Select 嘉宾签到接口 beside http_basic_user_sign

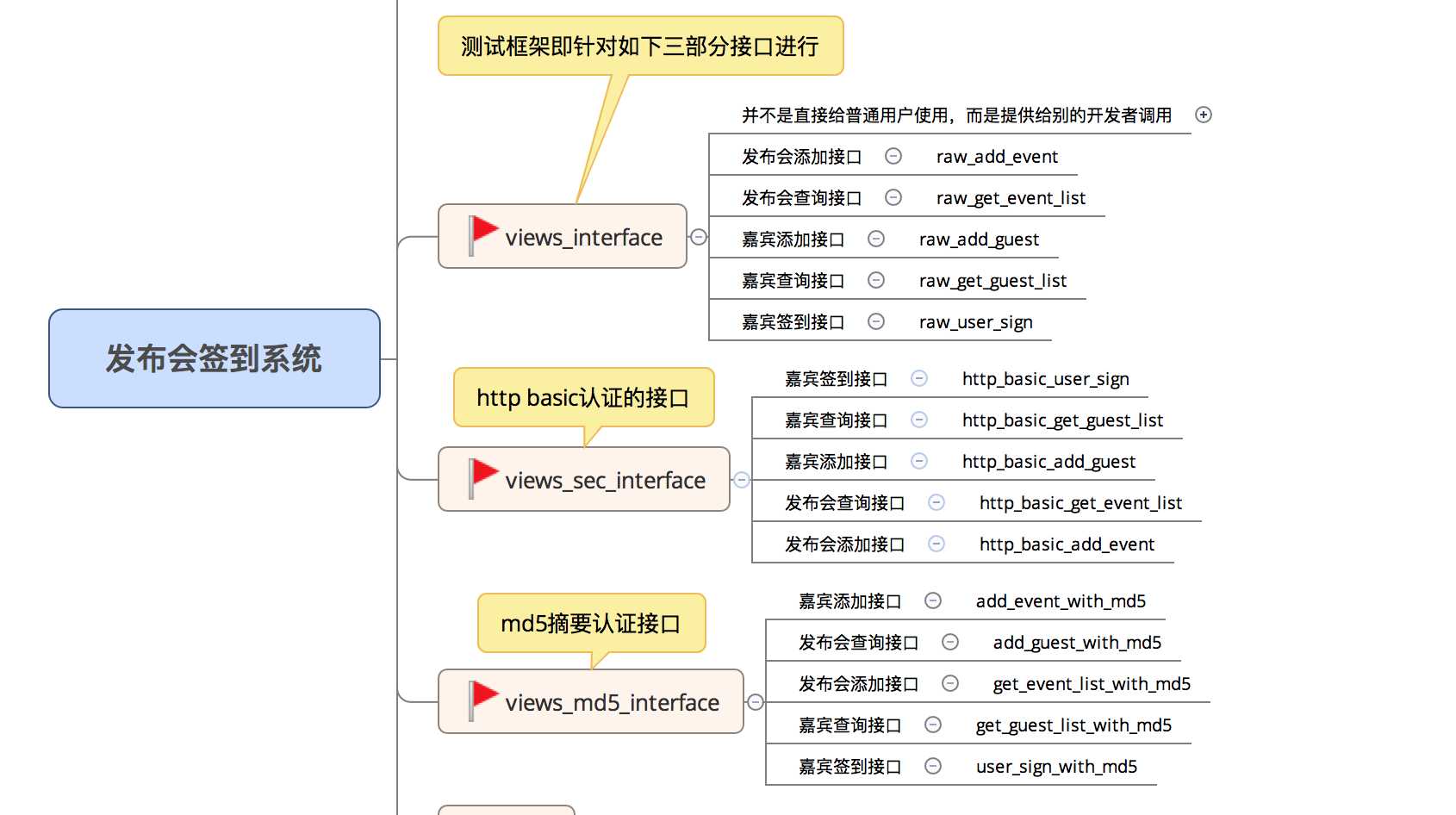tap(837, 379)
